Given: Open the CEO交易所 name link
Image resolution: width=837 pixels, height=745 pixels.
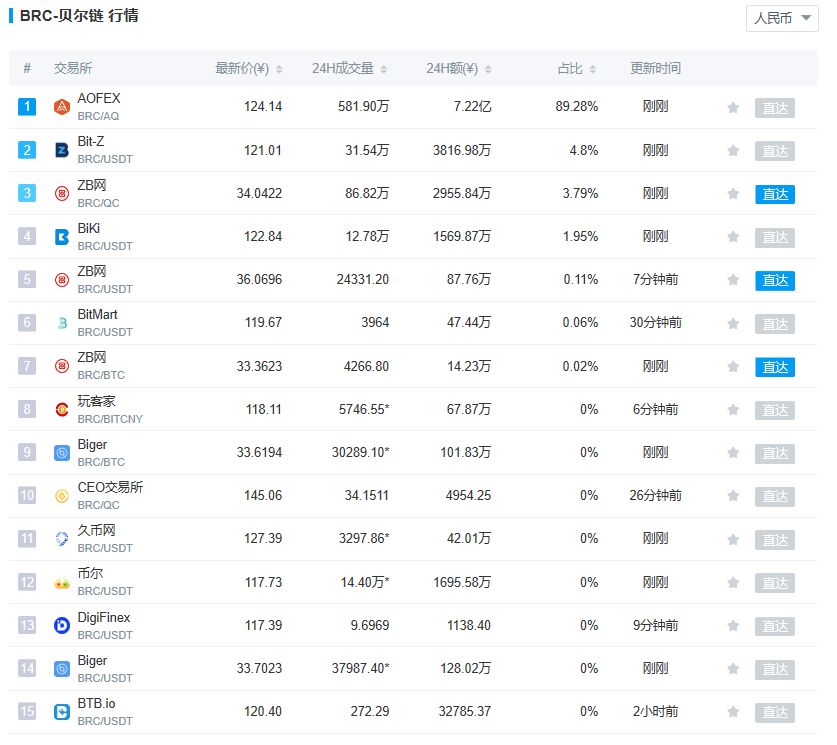Looking at the screenshot, I should (x=110, y=487).
